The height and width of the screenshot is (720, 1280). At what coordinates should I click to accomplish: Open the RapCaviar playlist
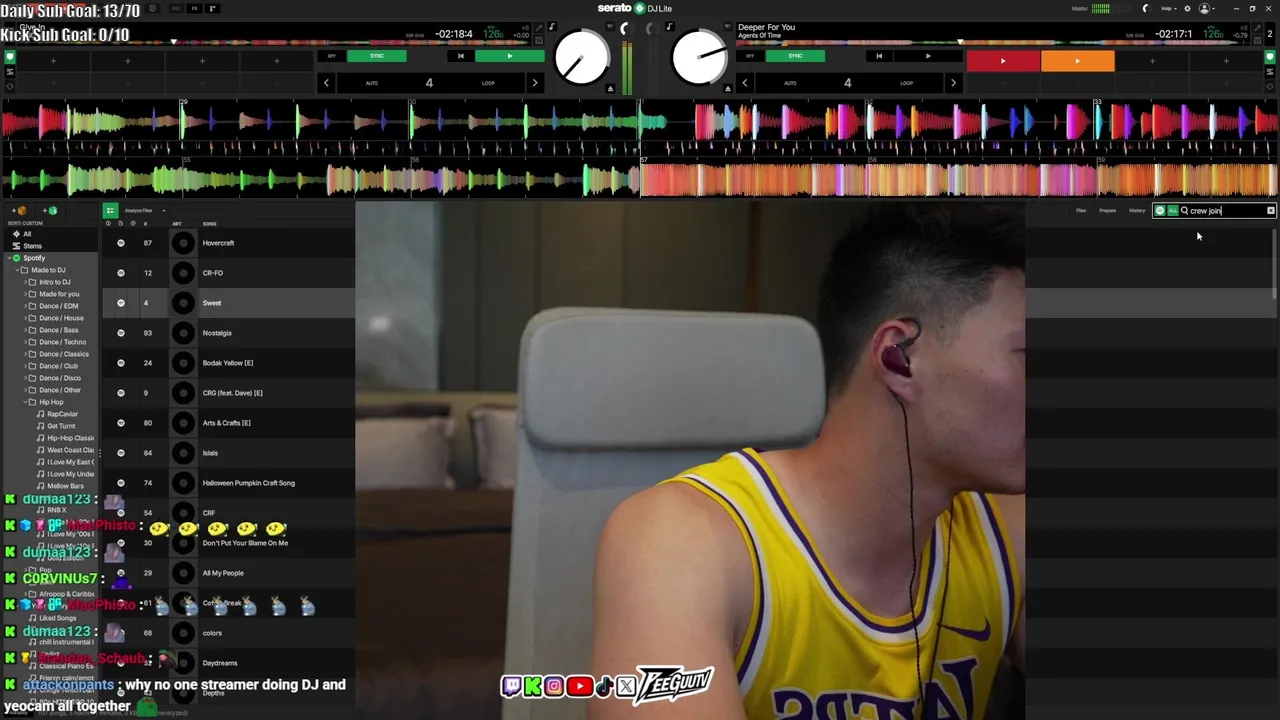tap(62, 414)
